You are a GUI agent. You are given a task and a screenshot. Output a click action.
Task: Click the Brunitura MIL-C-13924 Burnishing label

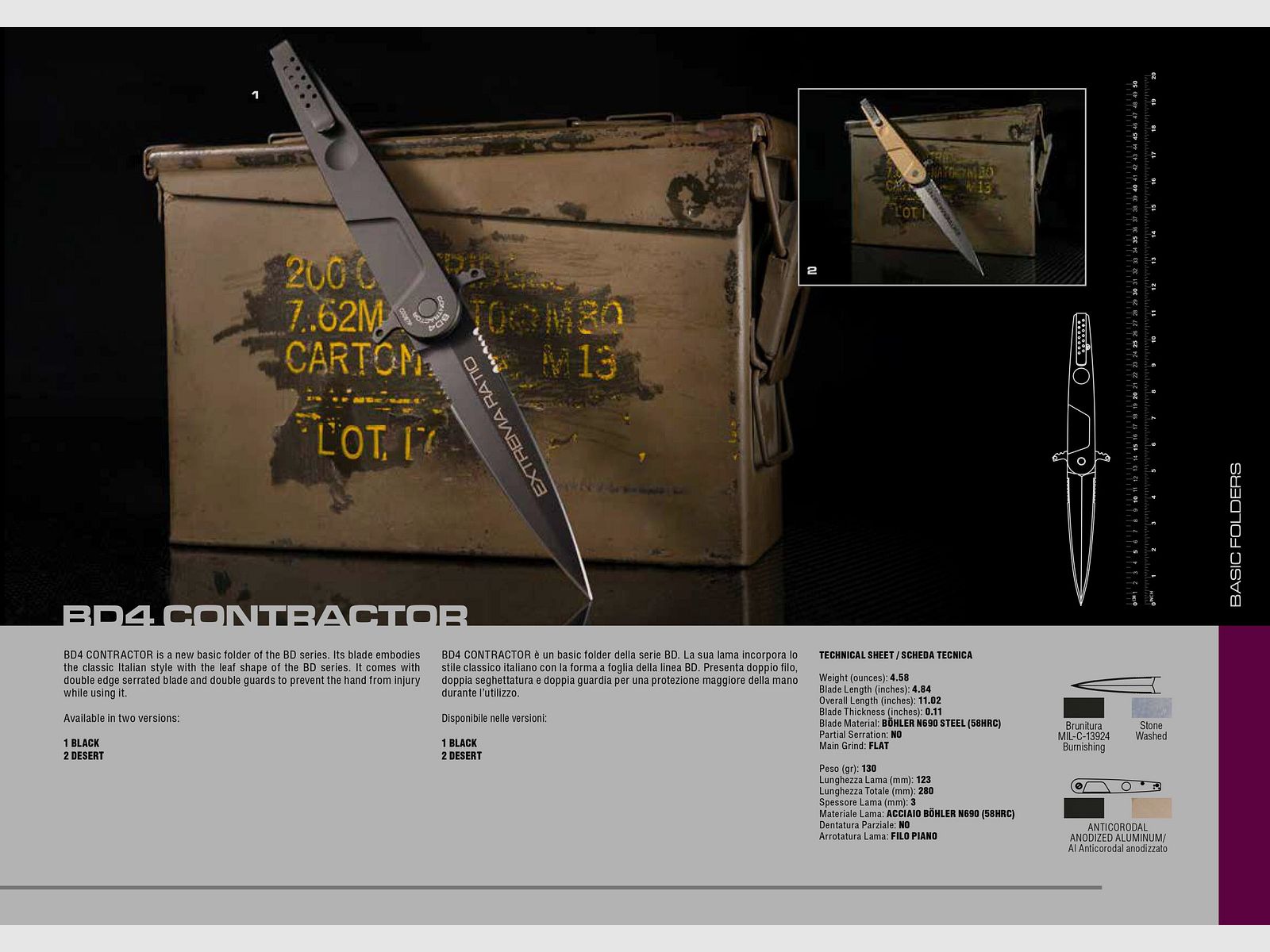1083,736
